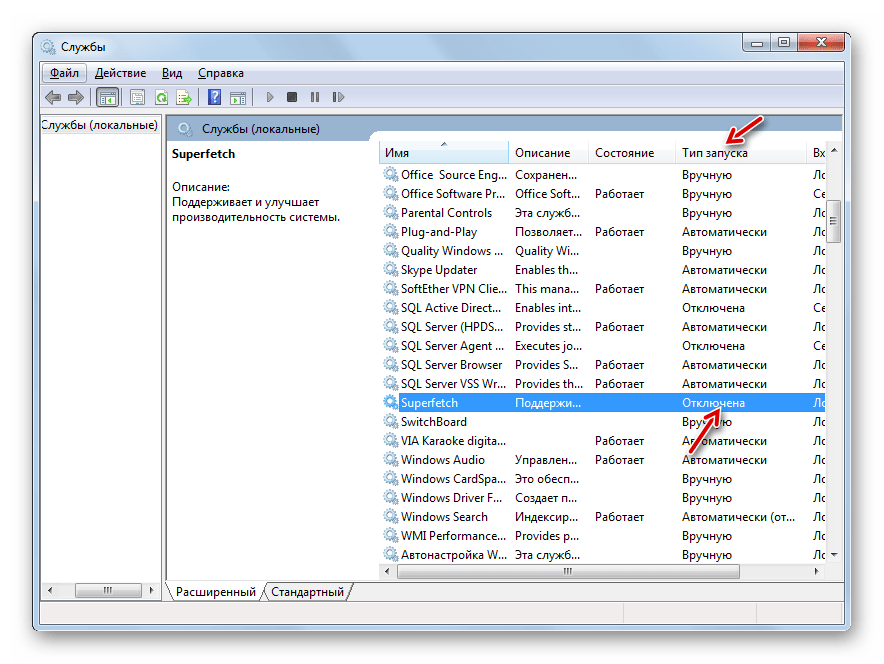The height and width of the screenshot is (664, 884).
Task: Click Автоматически (от... in Windows Search row
Action: [x=738, y=516]
